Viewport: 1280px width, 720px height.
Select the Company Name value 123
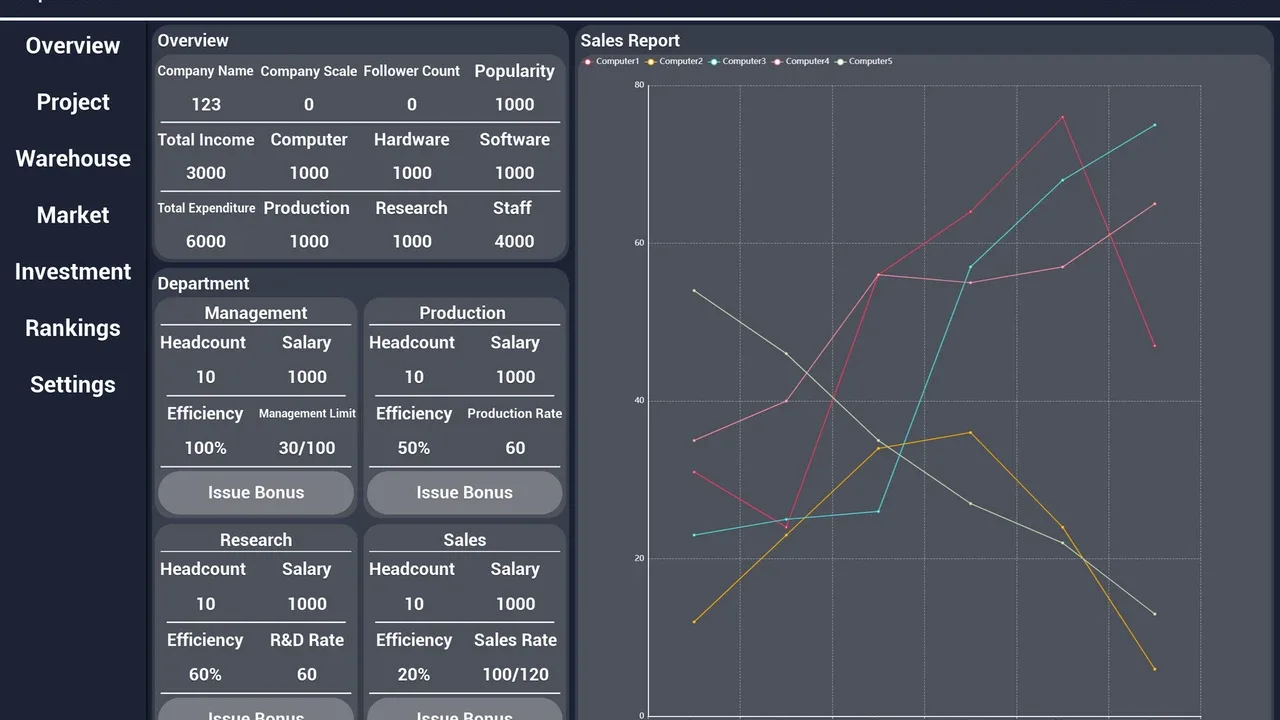click(x=206, y=104)
